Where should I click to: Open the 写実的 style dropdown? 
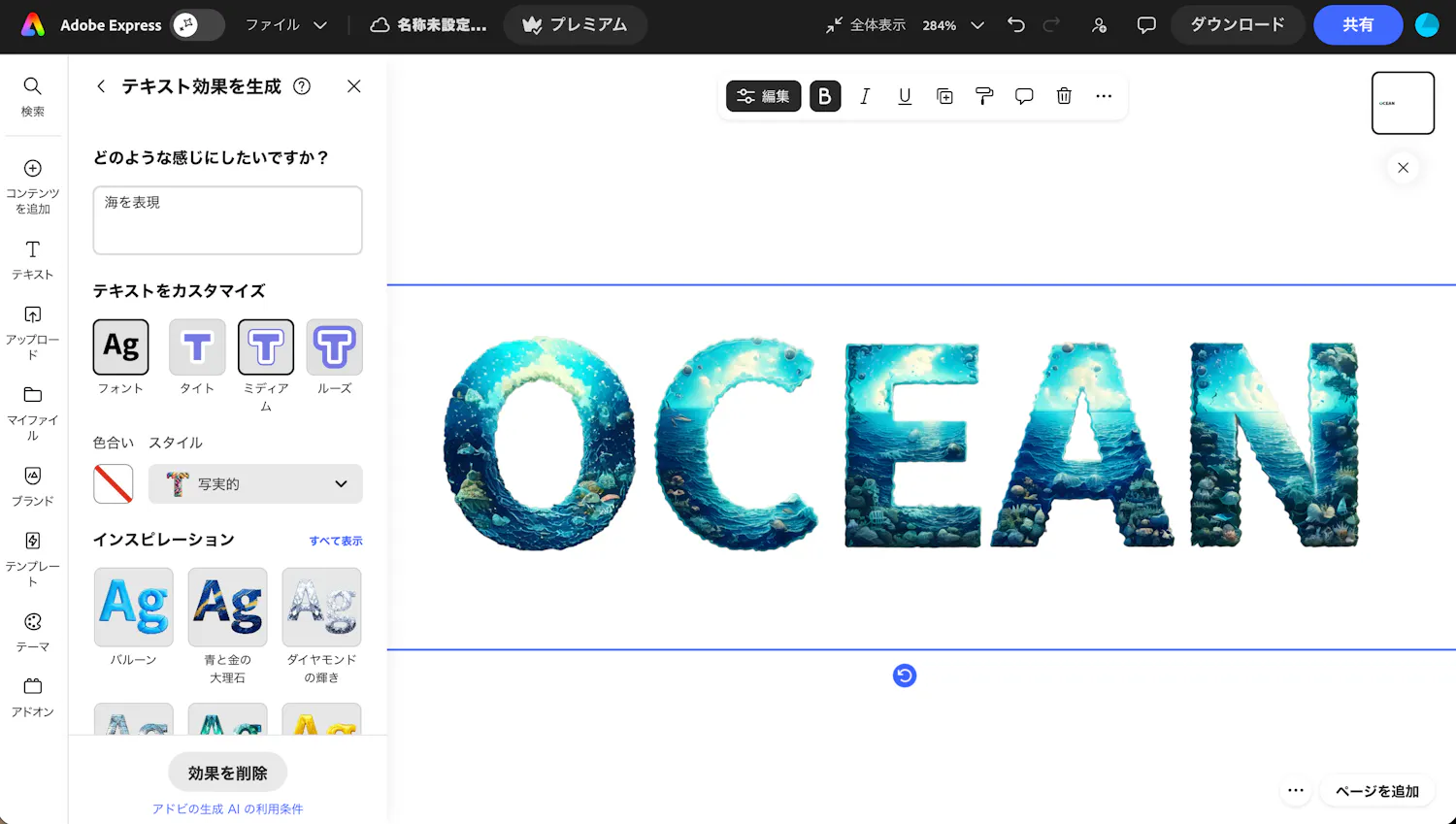coord(255,483)
